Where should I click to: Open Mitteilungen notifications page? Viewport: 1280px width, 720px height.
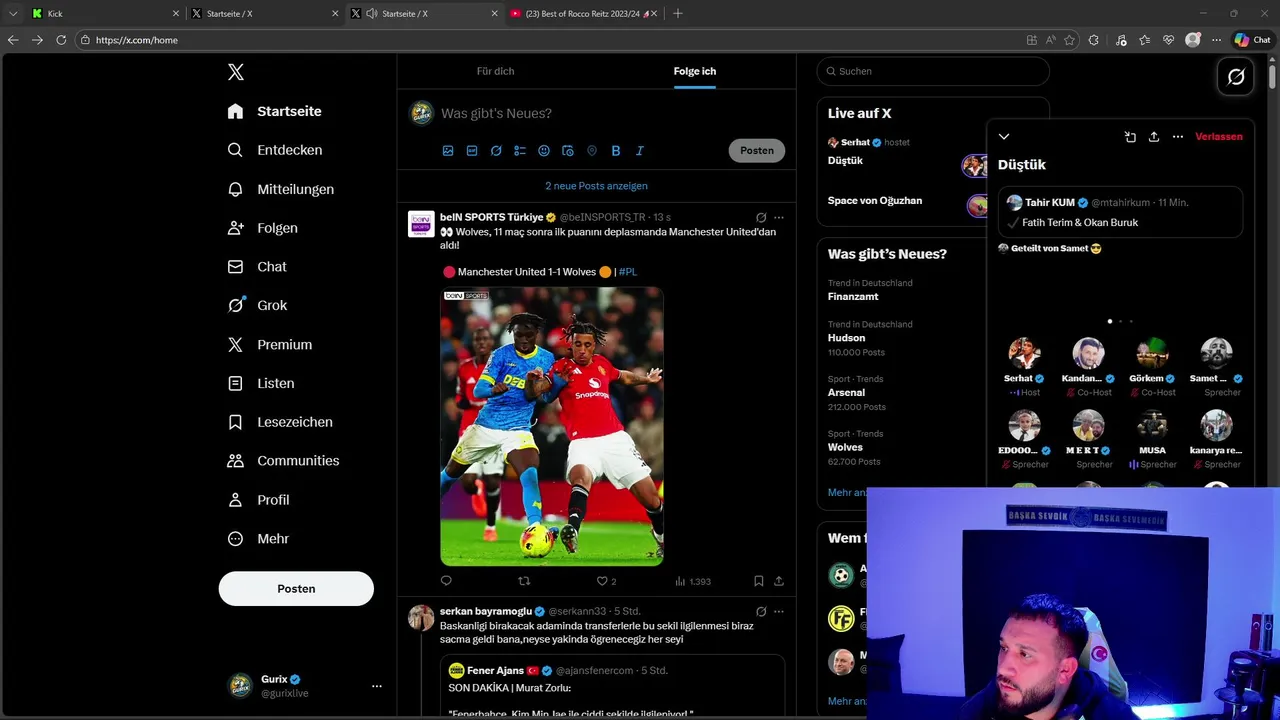[281, 189]
